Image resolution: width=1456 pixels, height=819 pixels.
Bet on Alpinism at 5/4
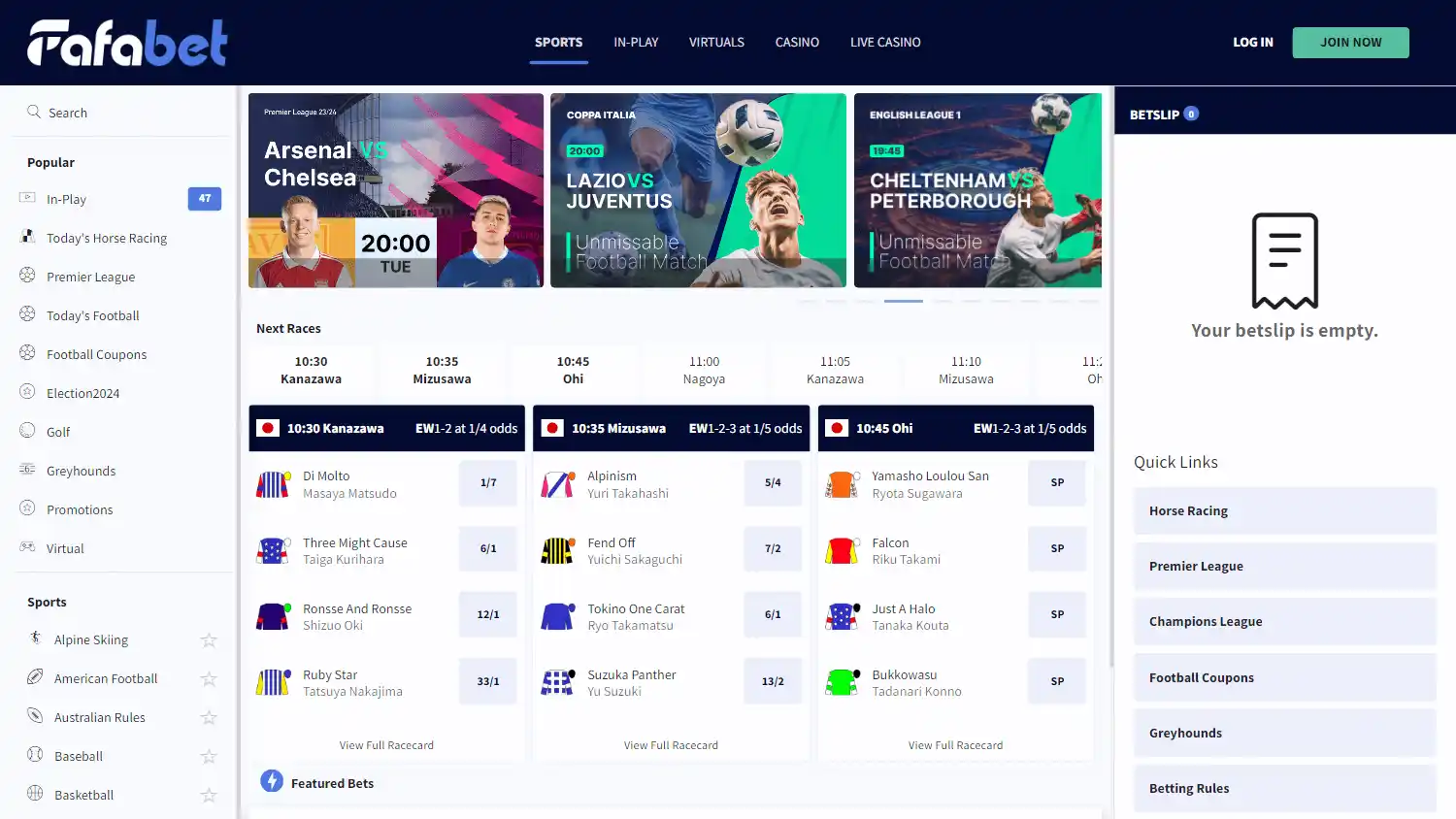773,483
